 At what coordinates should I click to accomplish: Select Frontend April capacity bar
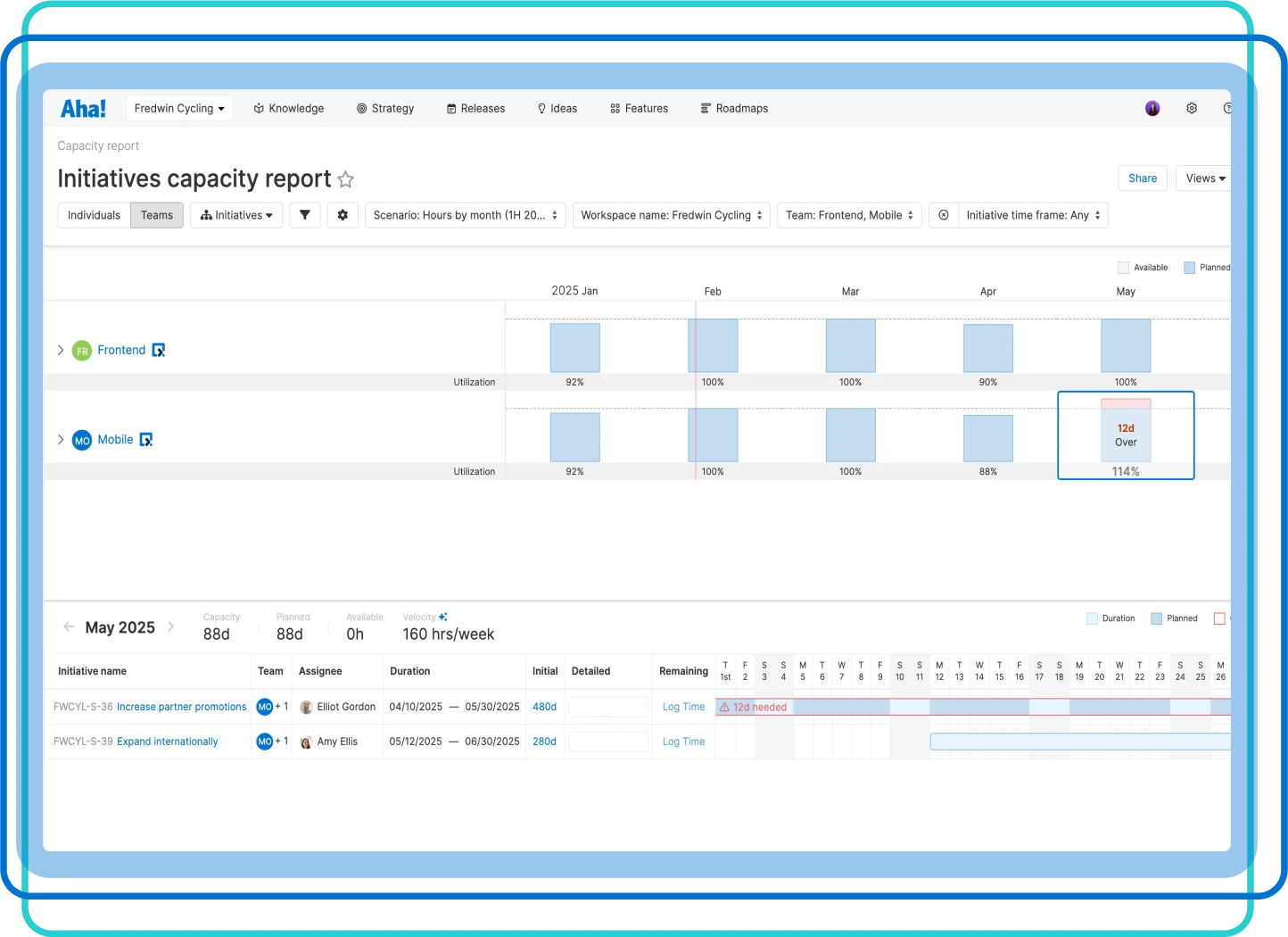click(988, 348)
